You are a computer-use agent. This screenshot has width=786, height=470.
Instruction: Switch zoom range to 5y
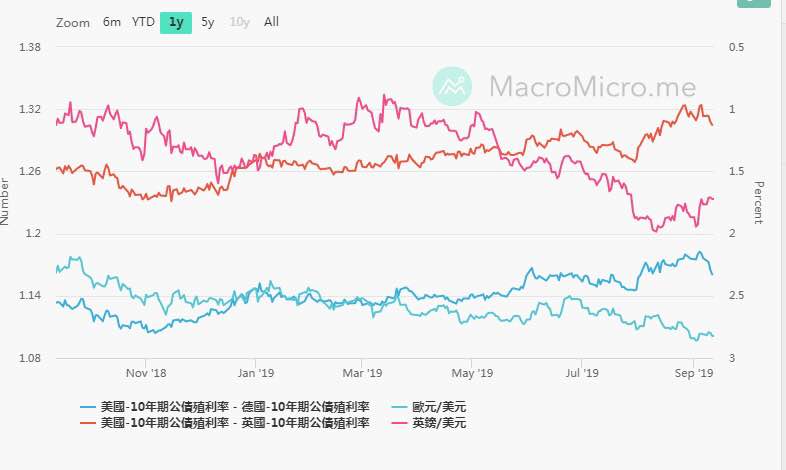208,22
